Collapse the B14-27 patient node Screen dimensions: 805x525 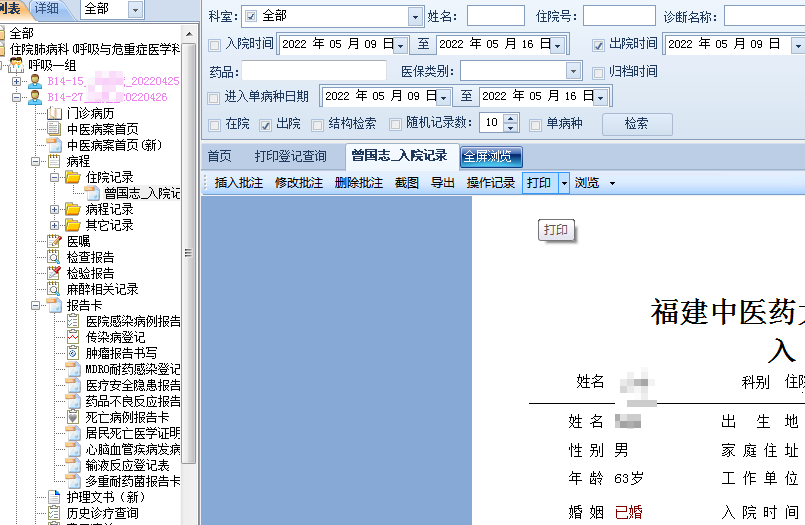click(16, 97)
